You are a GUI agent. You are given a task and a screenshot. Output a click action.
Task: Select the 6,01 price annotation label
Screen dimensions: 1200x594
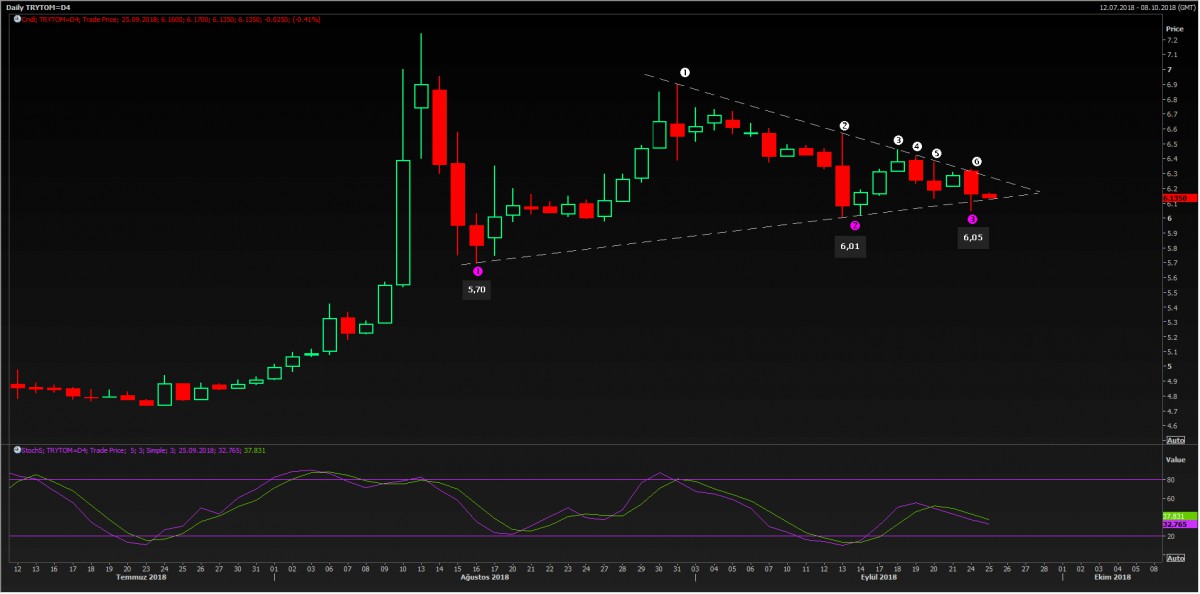[850, 245]
